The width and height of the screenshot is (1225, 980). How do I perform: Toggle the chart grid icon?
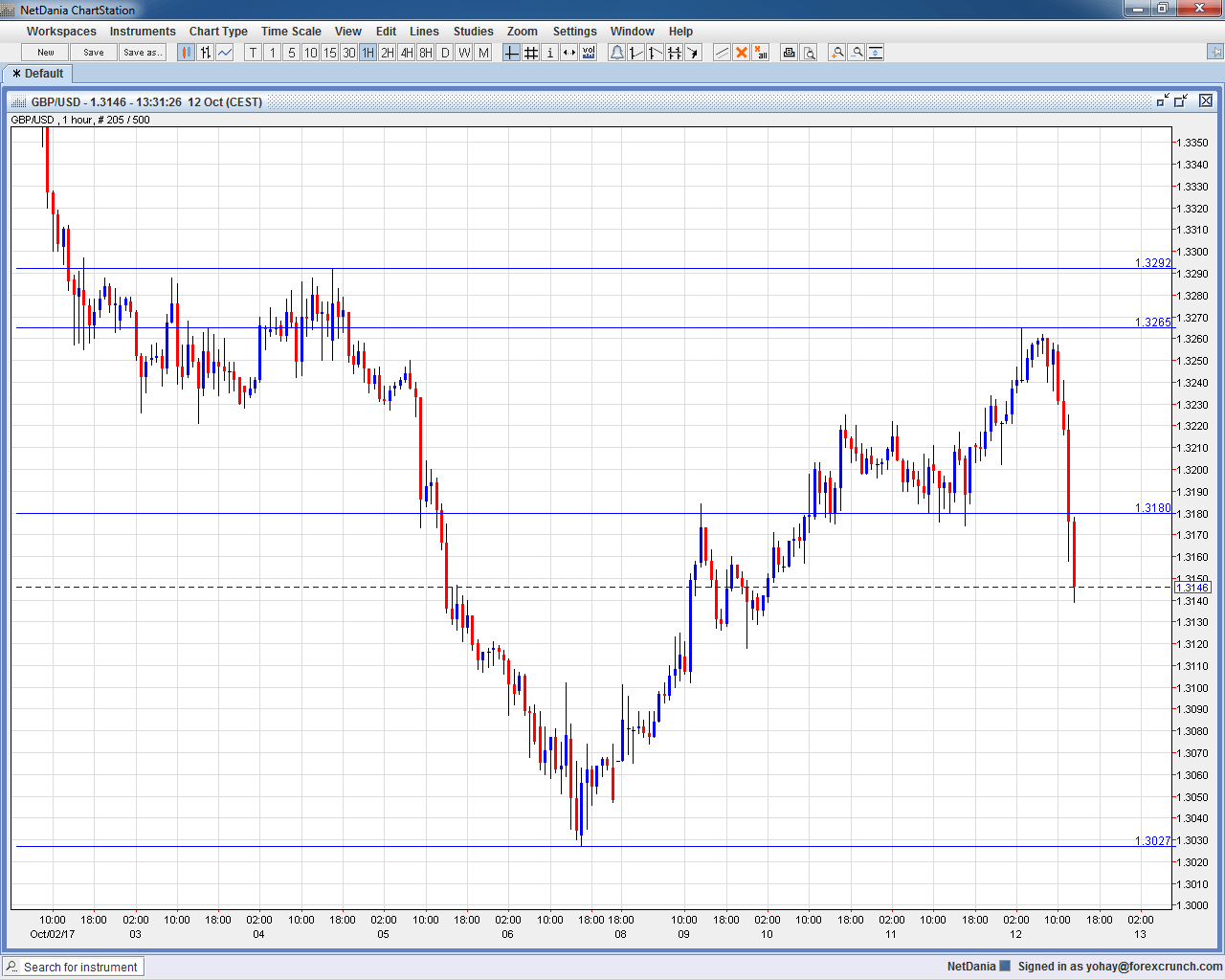[531, 53]
